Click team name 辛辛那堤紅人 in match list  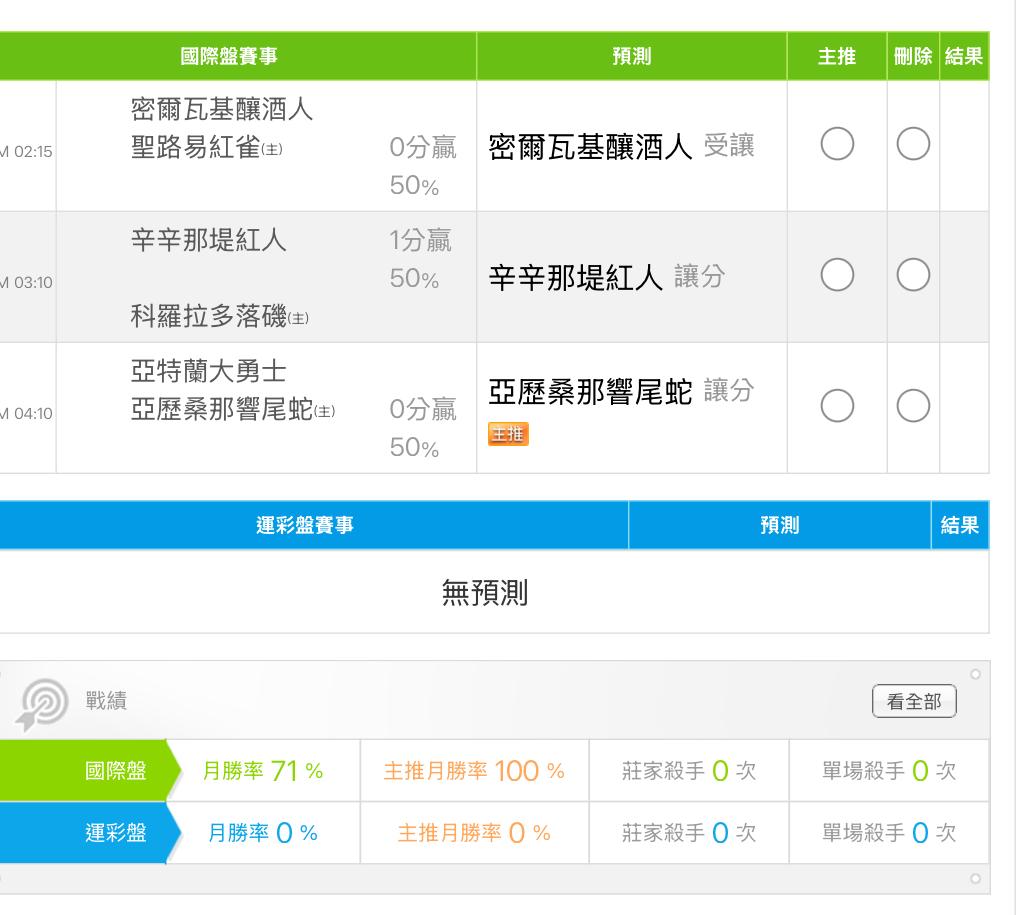[209, 240]
